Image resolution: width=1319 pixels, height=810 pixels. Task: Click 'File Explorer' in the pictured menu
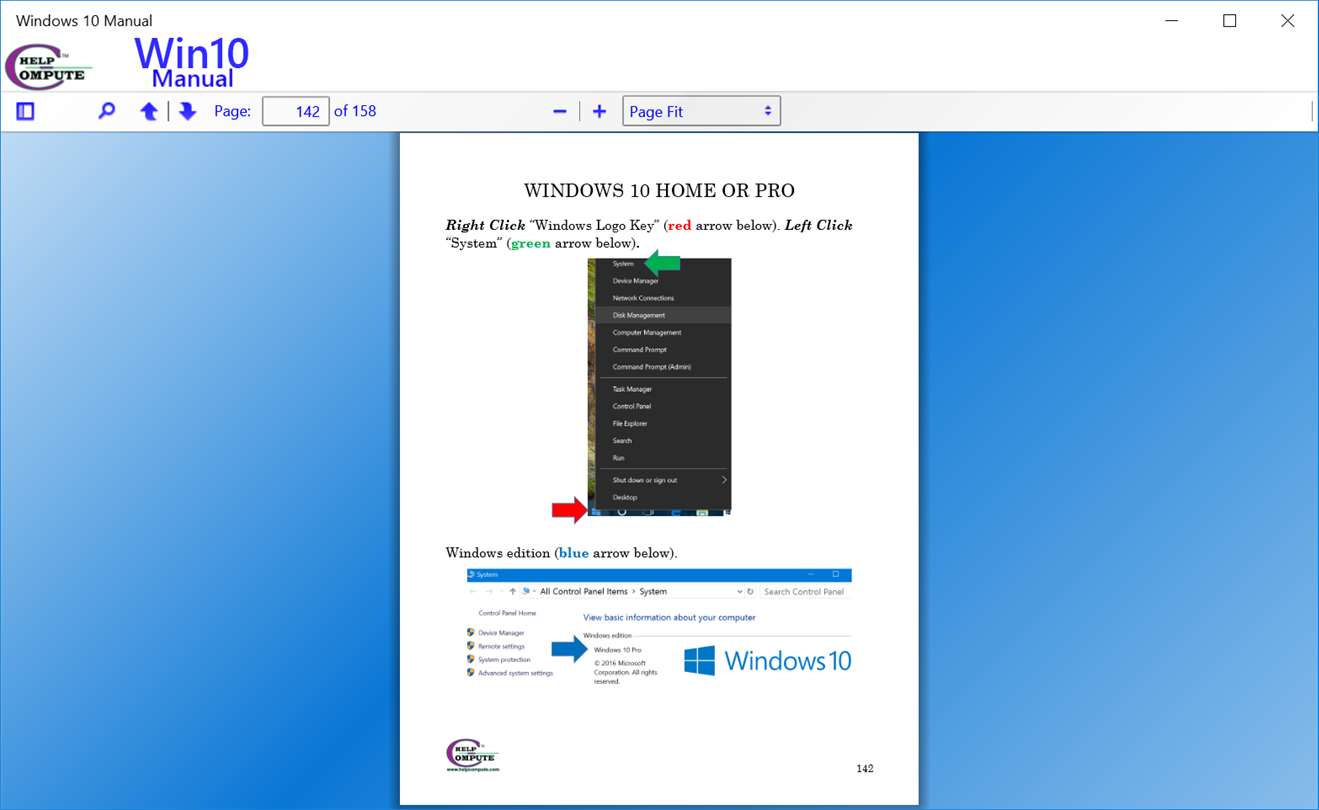click(631, 423)
